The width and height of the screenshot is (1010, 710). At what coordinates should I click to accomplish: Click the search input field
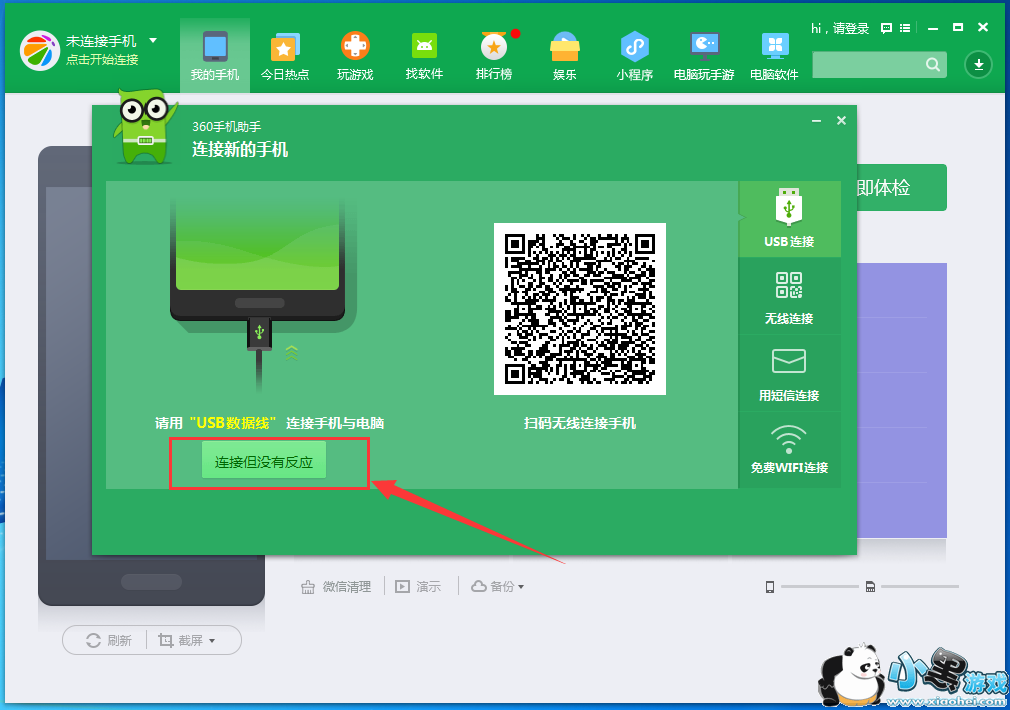pos(868,64)
